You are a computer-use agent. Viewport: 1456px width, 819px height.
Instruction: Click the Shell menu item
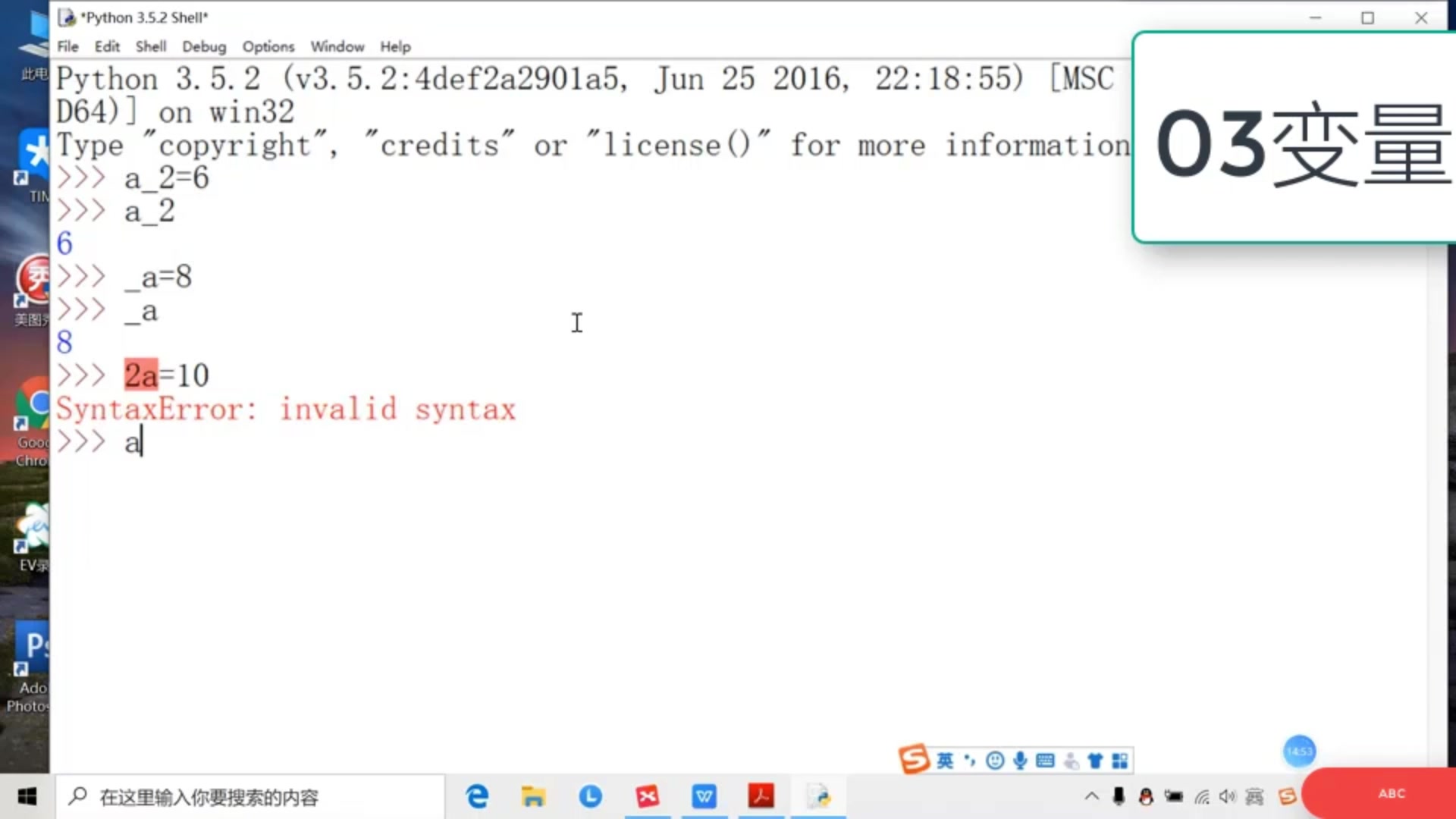click(x=150, y=46)
